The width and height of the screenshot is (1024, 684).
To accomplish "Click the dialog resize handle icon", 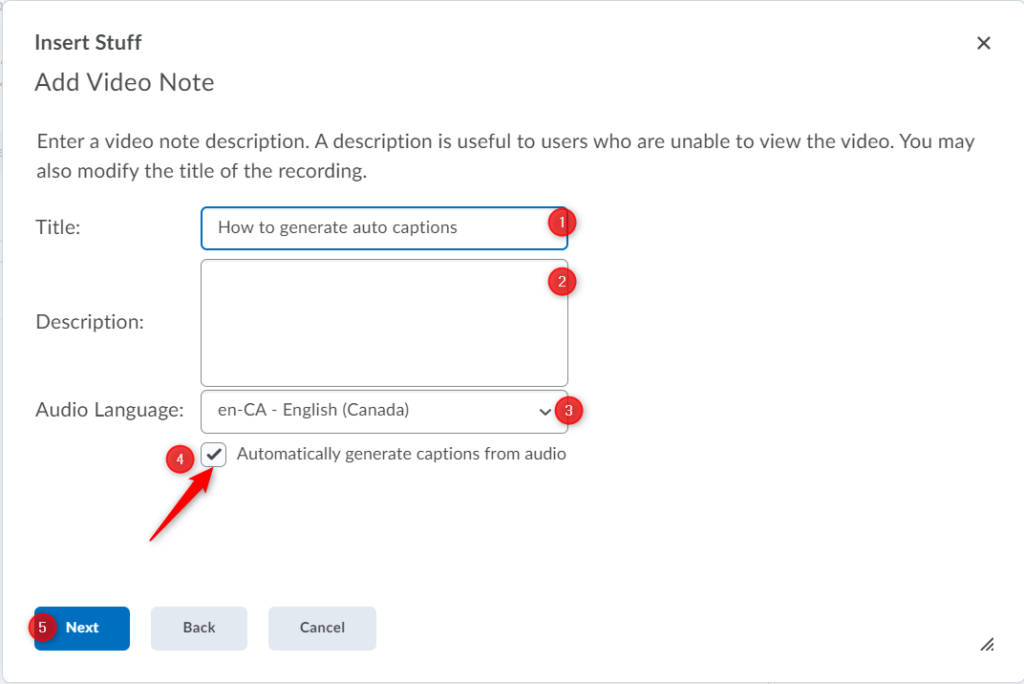I will pyautogui.click(x=987, y=645).
